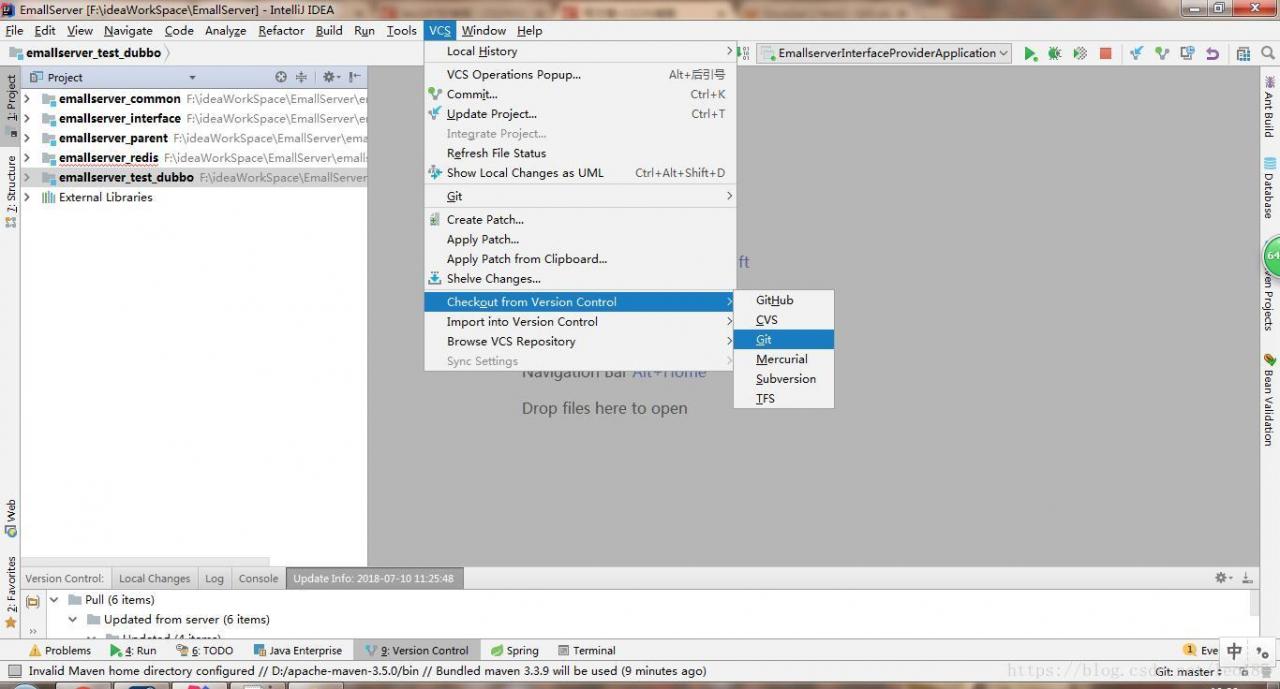The width and height of the screenshot is (1280, 689).
Task: Click Update Project... menu entry
Action: pos(579,114)
